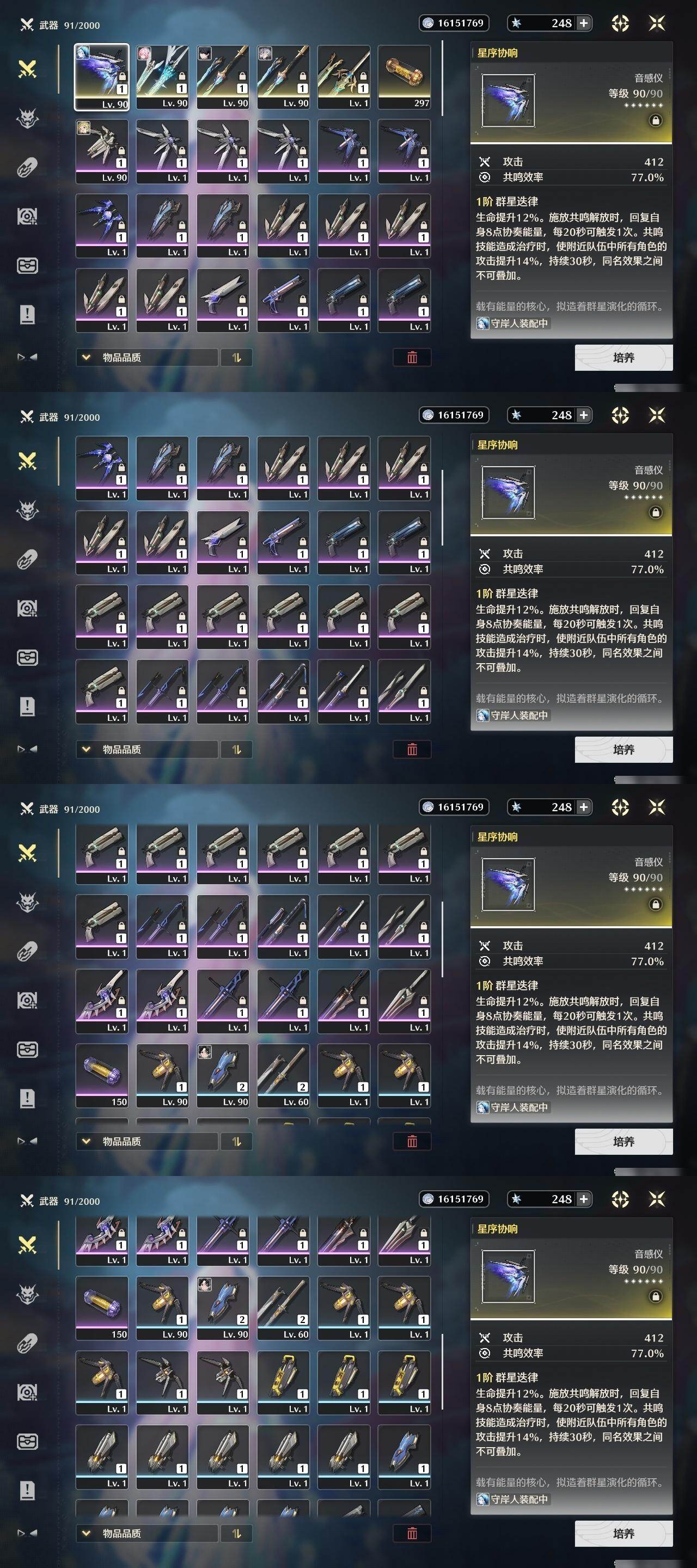Open the echo mask icon in topmost sidebar
This screenshot has height=1568, width=697.
point(27,118)
